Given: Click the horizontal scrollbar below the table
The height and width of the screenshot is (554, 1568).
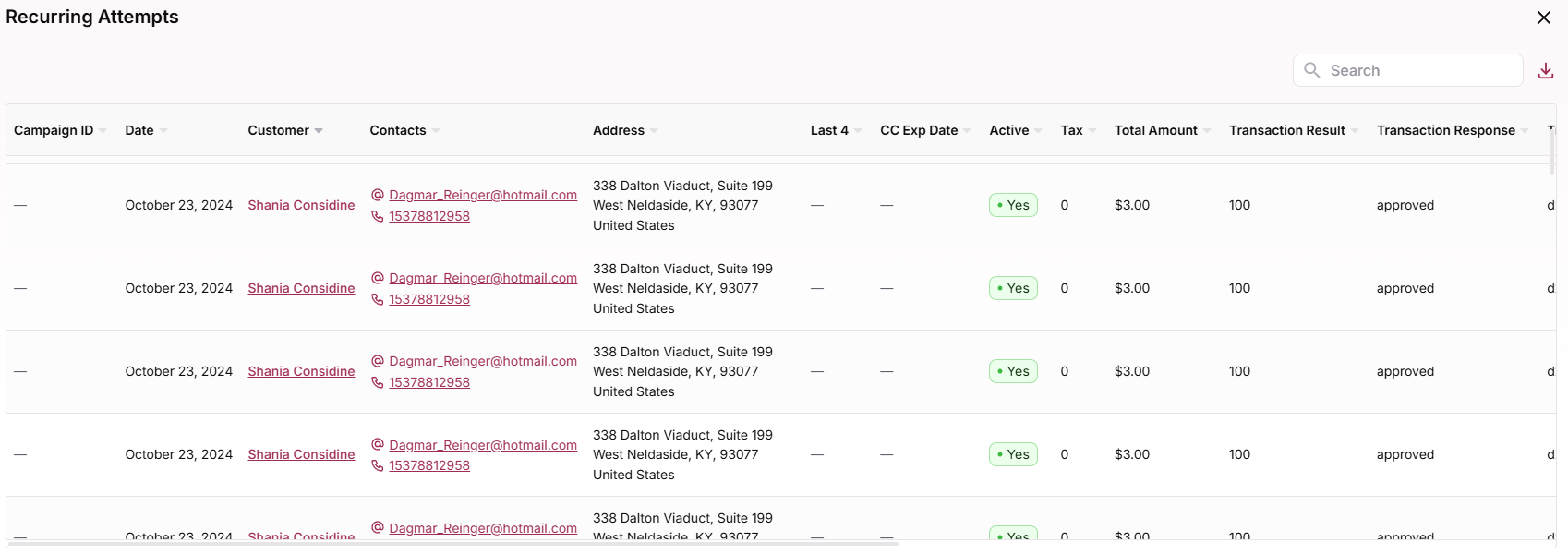Looking at the screenshot, I should click(x=452, y=544).
